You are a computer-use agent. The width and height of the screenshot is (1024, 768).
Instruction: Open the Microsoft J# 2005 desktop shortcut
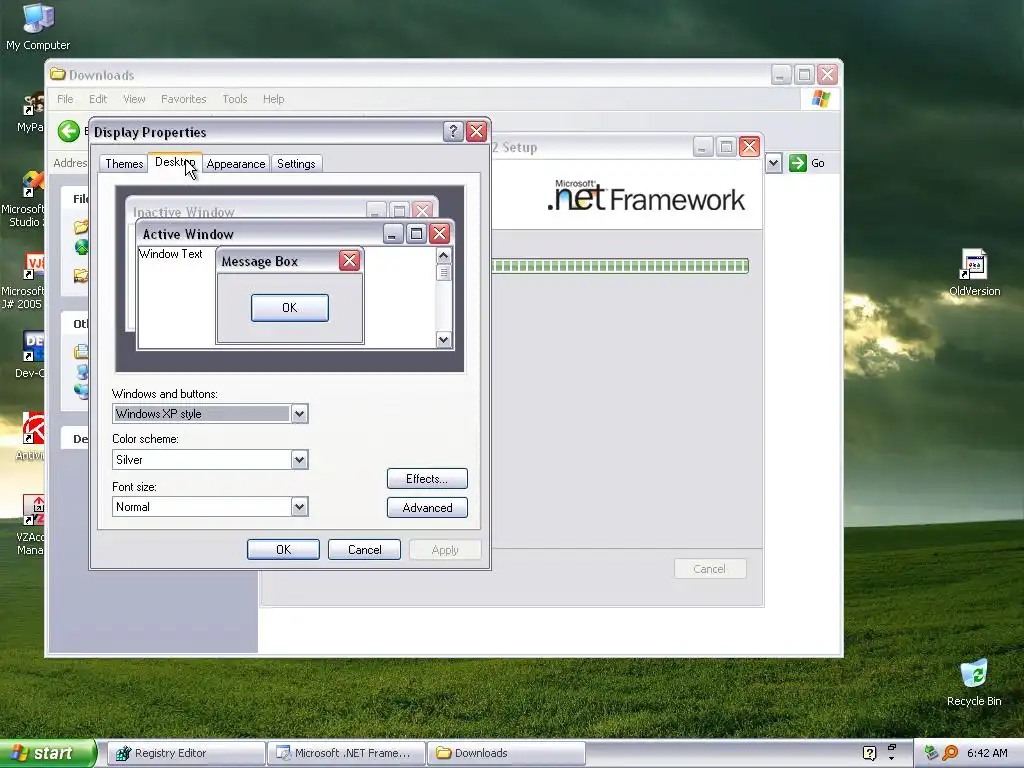tap(23, 281)
